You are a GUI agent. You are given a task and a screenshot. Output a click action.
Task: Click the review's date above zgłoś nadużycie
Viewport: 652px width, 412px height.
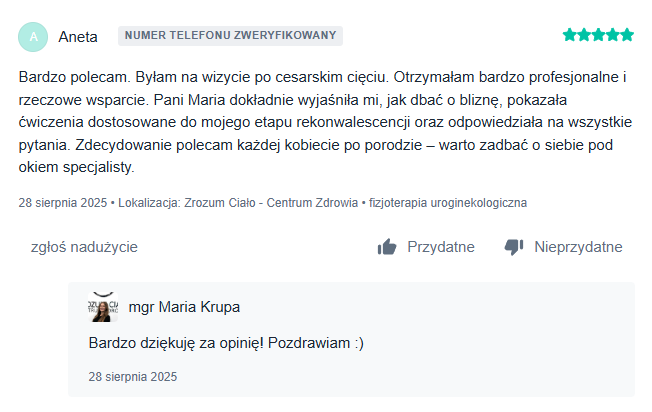tap(64, 202)
